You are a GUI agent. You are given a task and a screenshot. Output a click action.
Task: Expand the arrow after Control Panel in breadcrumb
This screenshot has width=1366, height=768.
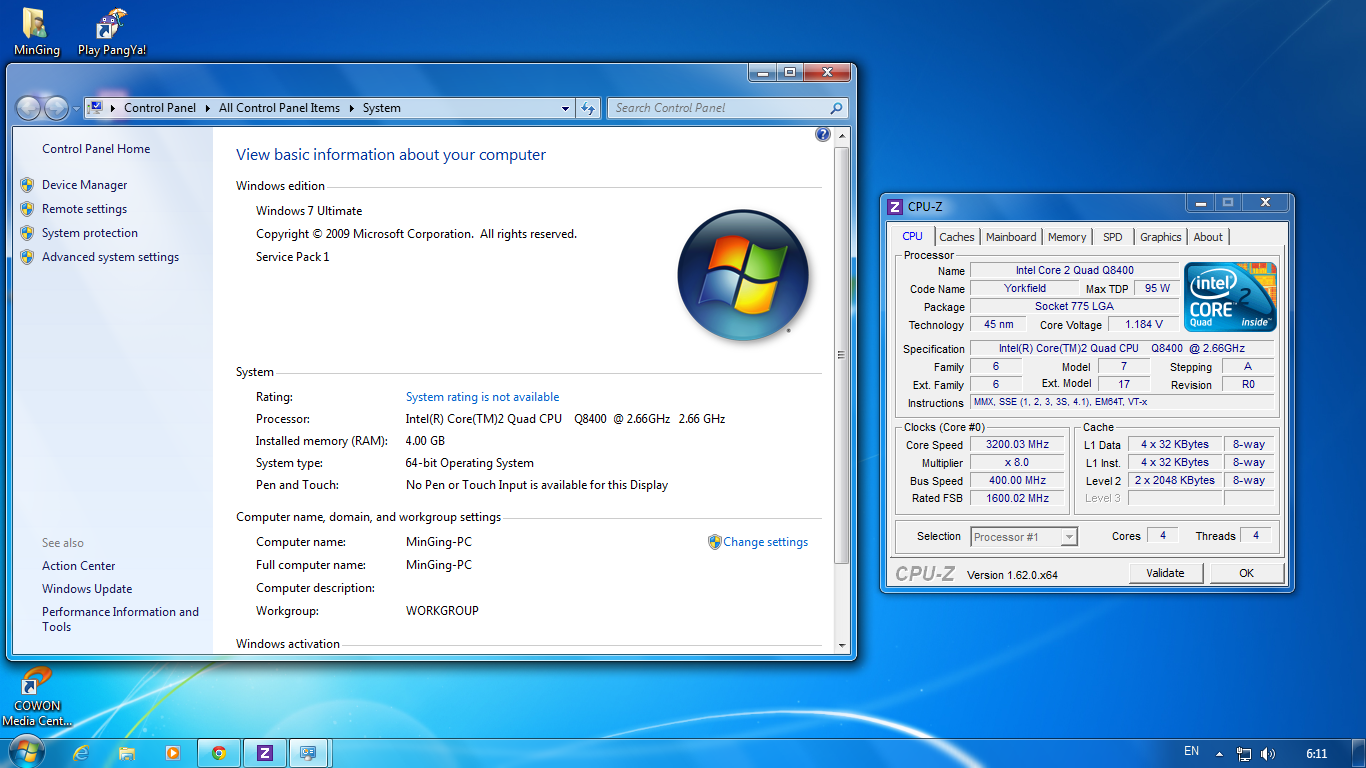tap(208, 108)
